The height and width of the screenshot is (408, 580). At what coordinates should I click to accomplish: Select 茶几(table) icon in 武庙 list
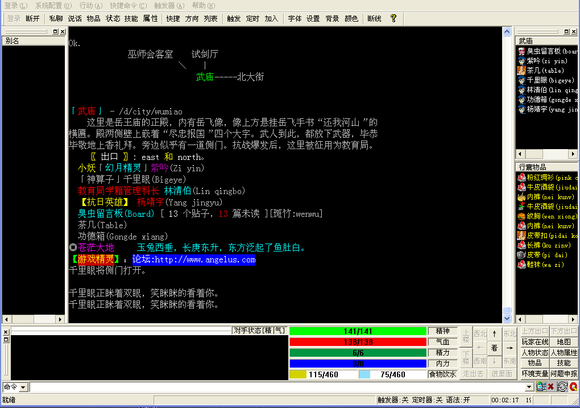522,70
